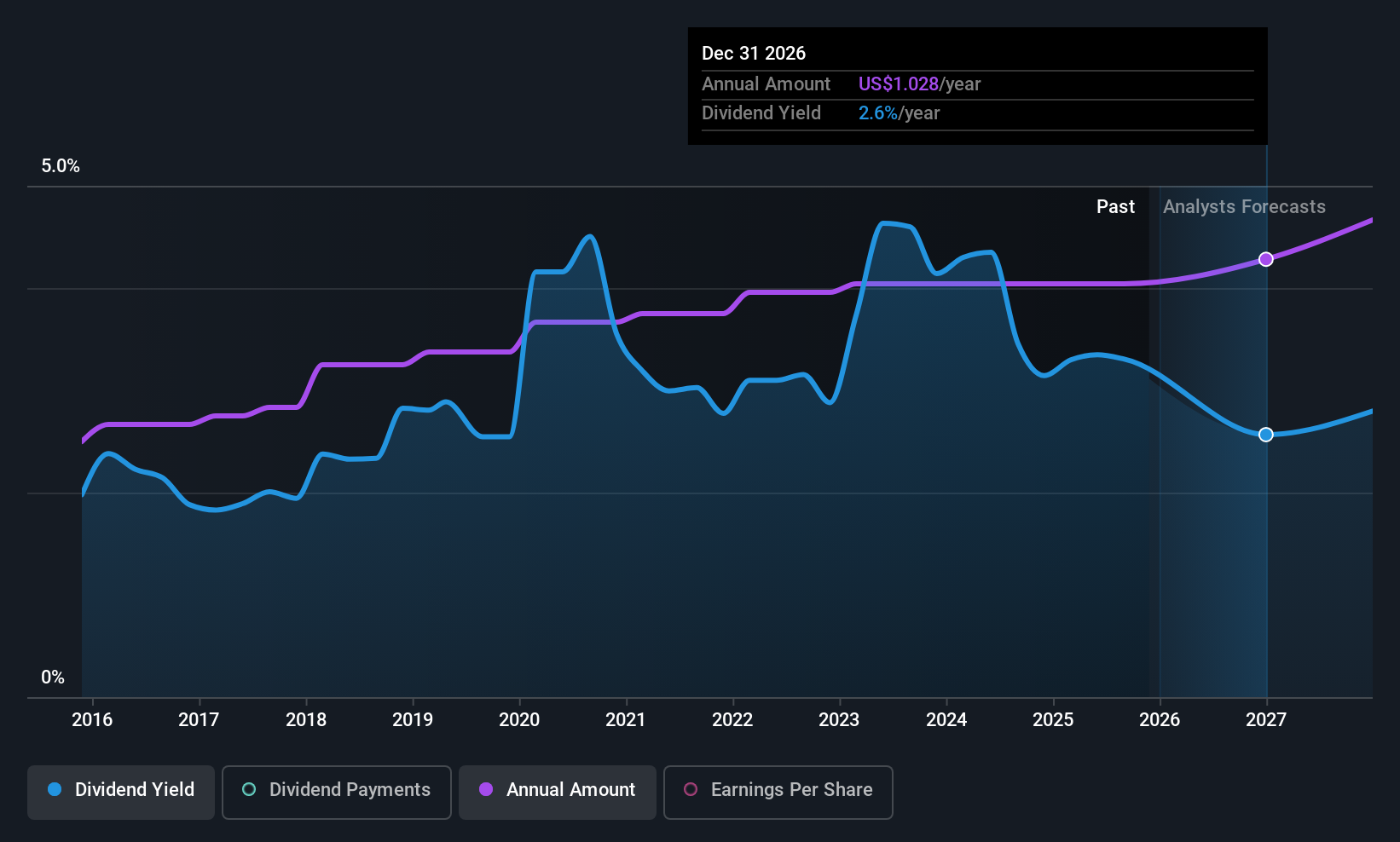
Task: Click the 2023 x-axis year label
Action: pyautogui.click(x=839, y=720)
